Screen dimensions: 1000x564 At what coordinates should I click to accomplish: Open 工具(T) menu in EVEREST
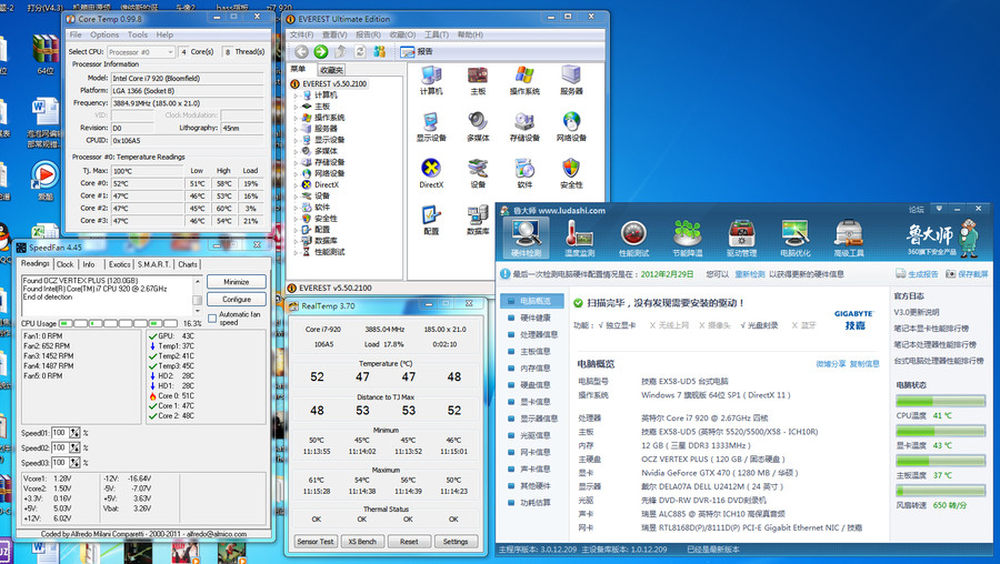click(437, 34)
